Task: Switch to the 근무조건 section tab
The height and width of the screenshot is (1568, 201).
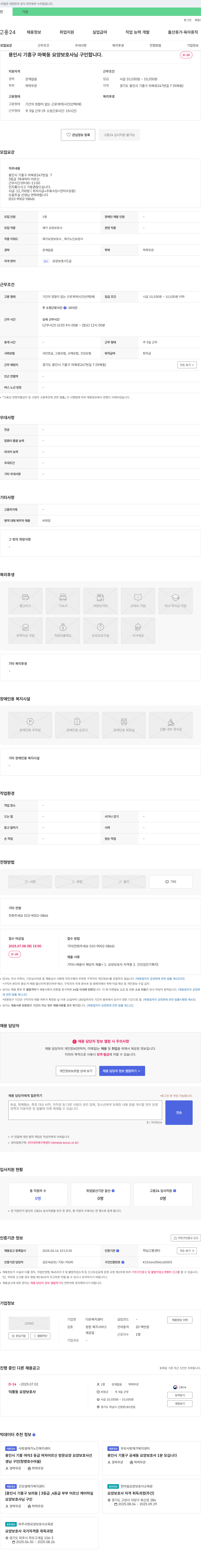Action: coord(43,46)
